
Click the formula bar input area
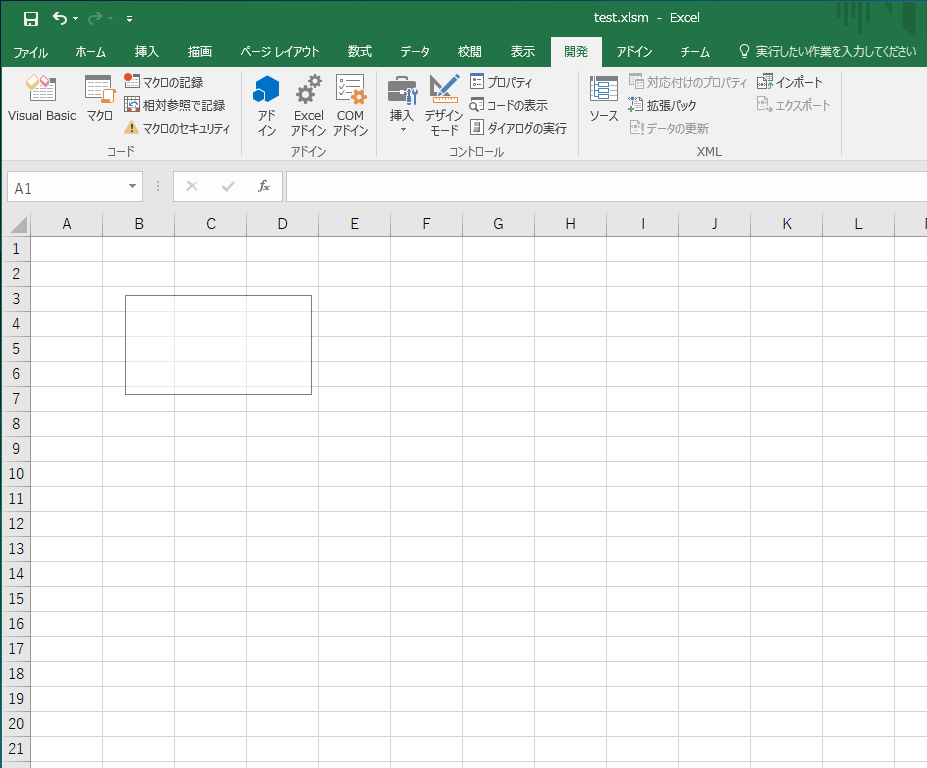[x=607, y=187]
